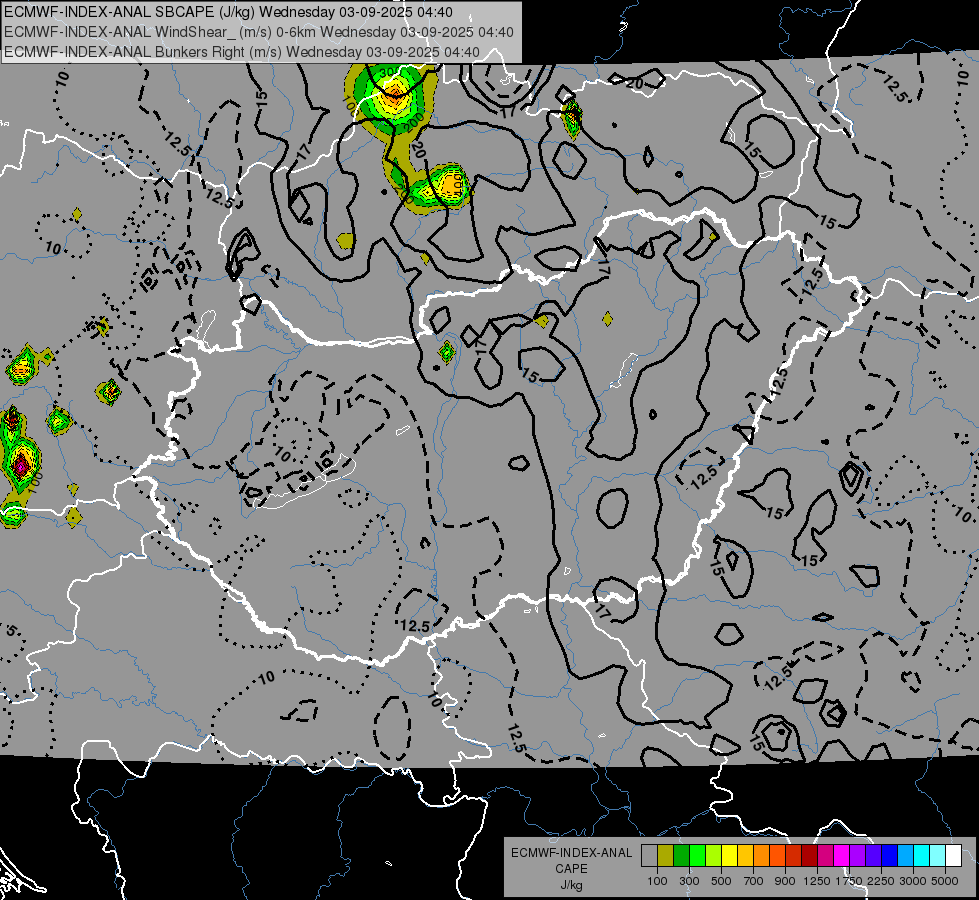Select the olive legend color swatch
The height and width of the screenshot is (900, 979).
[x=666, y=856]
